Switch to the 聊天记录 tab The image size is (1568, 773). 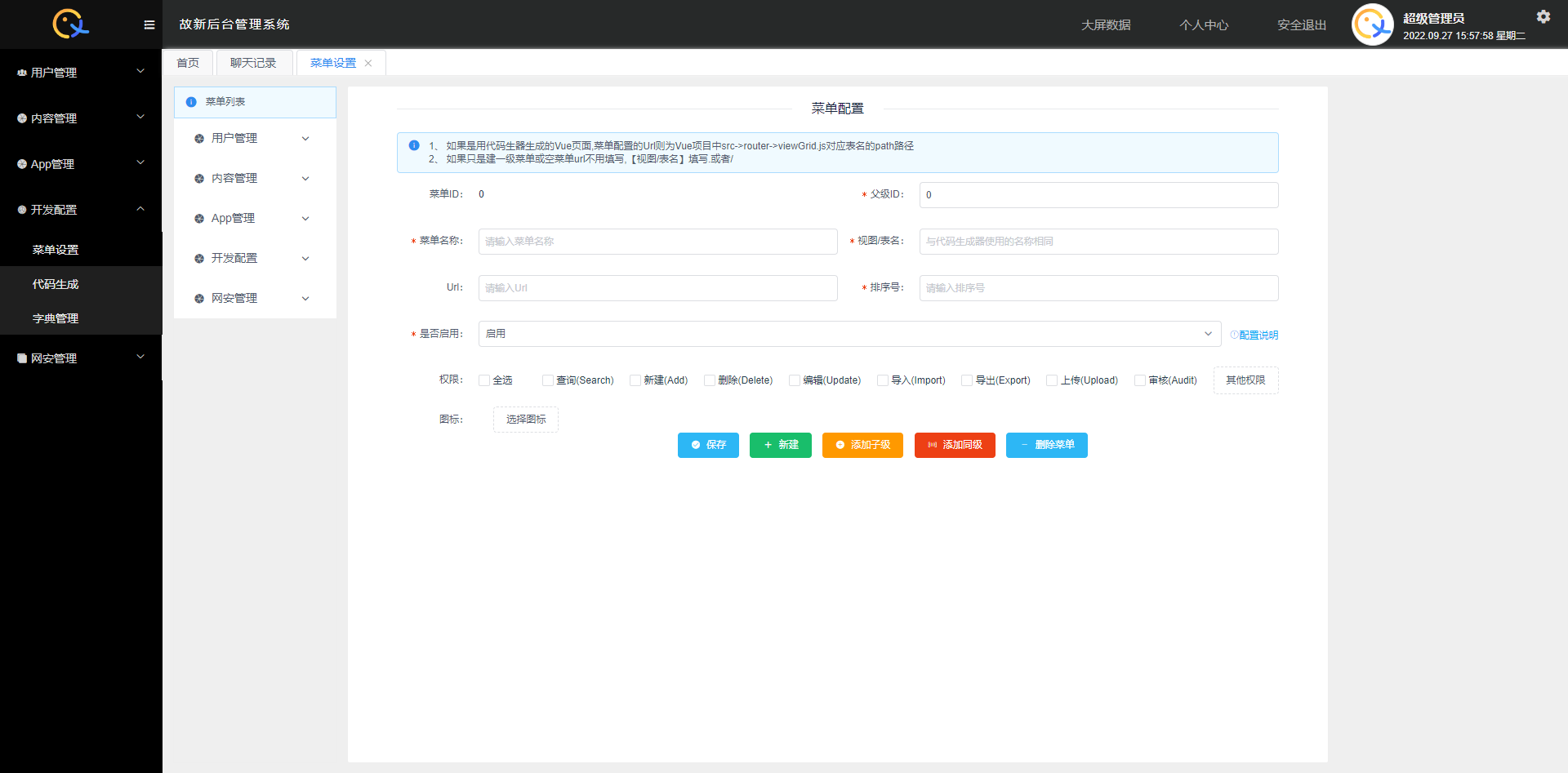pyautogui.click(x=253, y=63)
